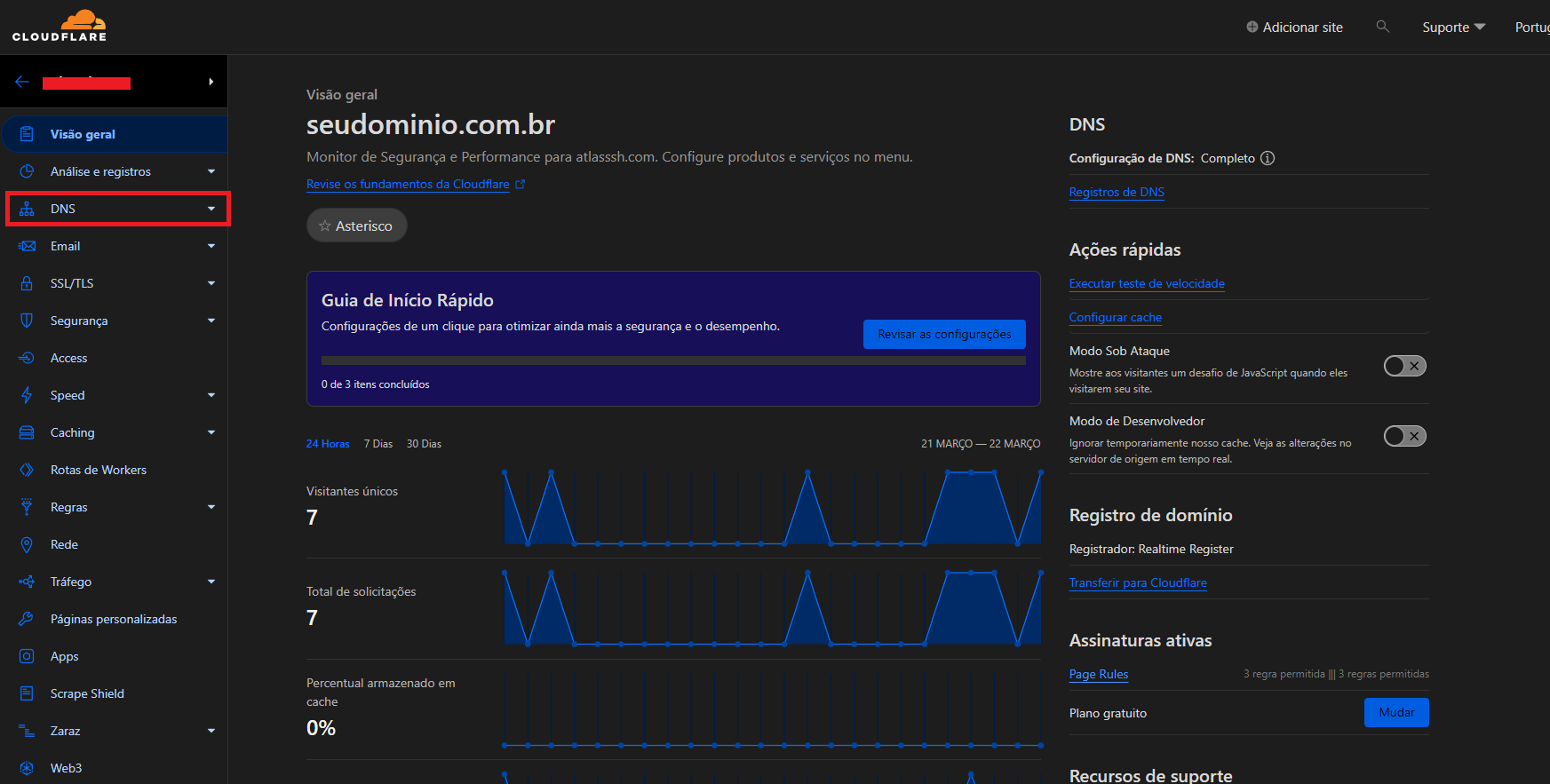Click the external link icon after Revise os fundamentos
The width and height of the screenshot is (1550, 784).
(x=521, y=185)
